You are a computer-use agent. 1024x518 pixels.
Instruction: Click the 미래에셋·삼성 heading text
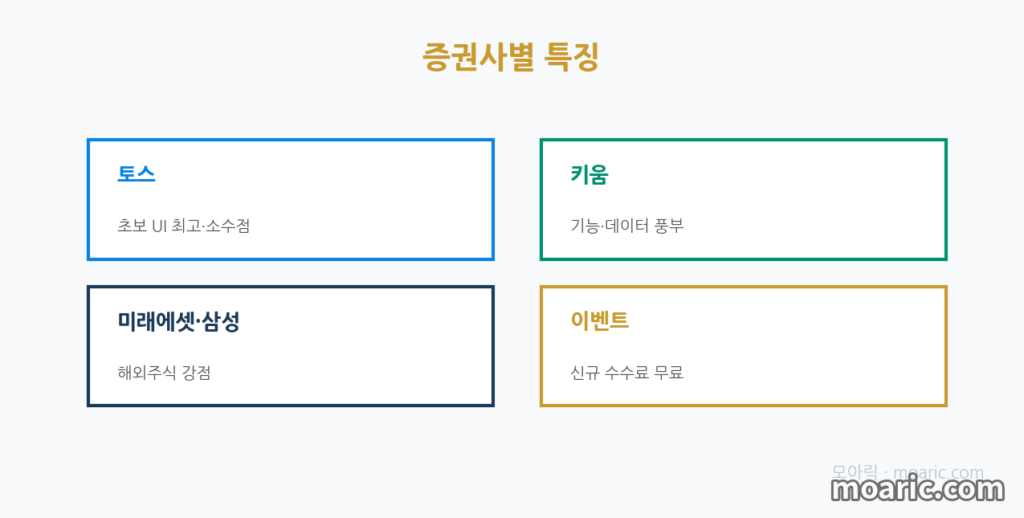click(x=178, y=321)
